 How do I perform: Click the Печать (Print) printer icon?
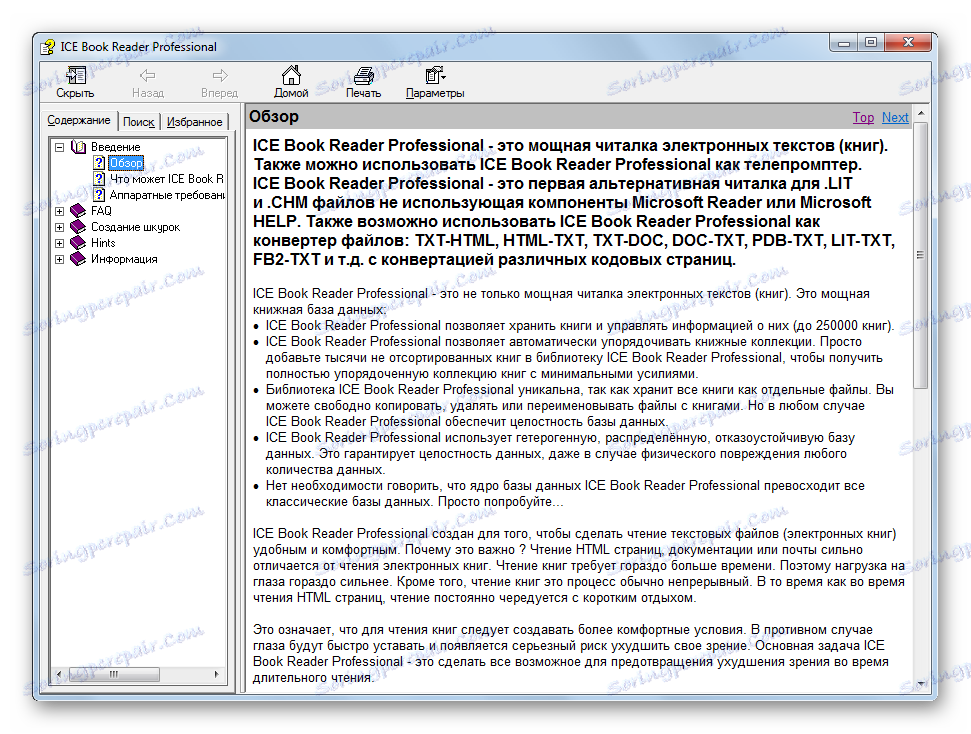point(364,76)
